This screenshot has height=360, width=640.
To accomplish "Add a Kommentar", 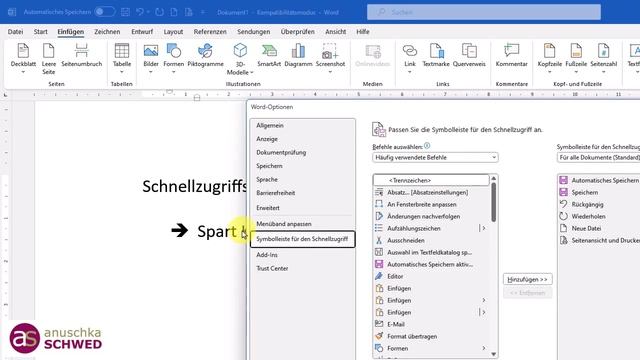I will (x=511, y=56).
